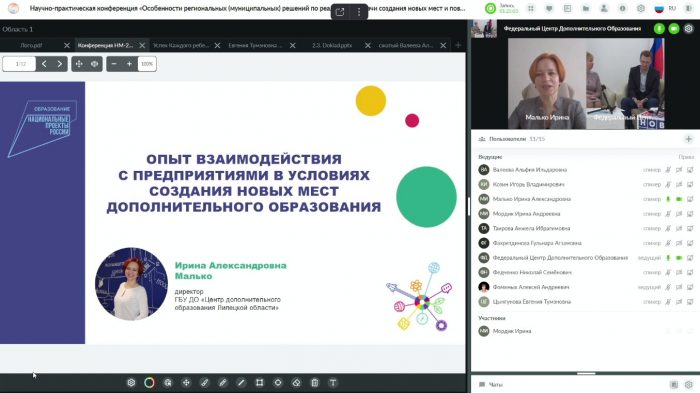The image size is (700, 393).
Task: Click the folder icon in header
Action: pos(586,8)
